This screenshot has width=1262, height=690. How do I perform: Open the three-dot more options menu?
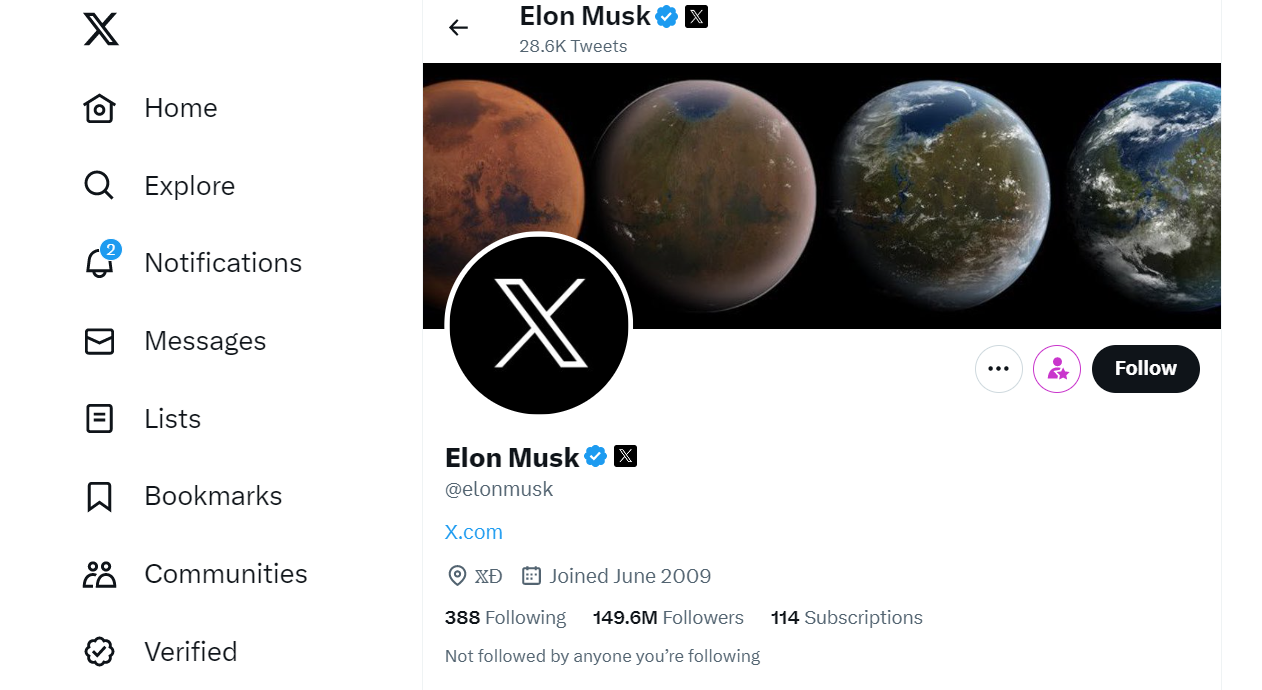[998, 369]
